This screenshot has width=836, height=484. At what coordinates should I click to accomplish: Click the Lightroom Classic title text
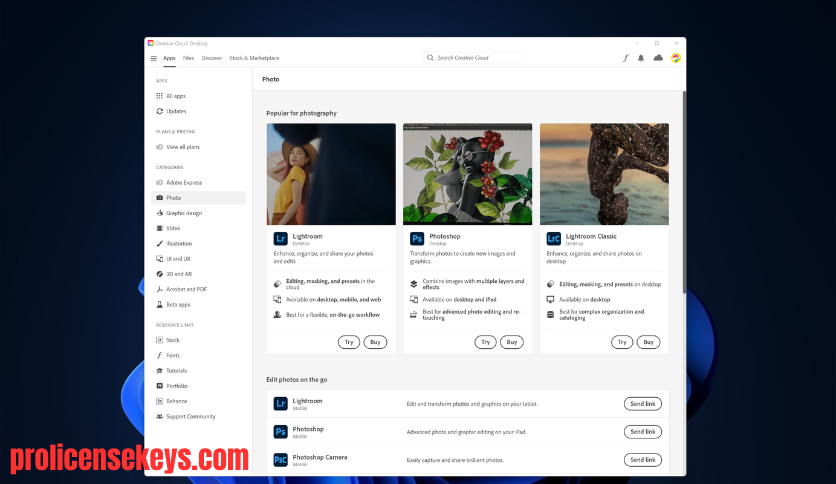tap(591, 236)
